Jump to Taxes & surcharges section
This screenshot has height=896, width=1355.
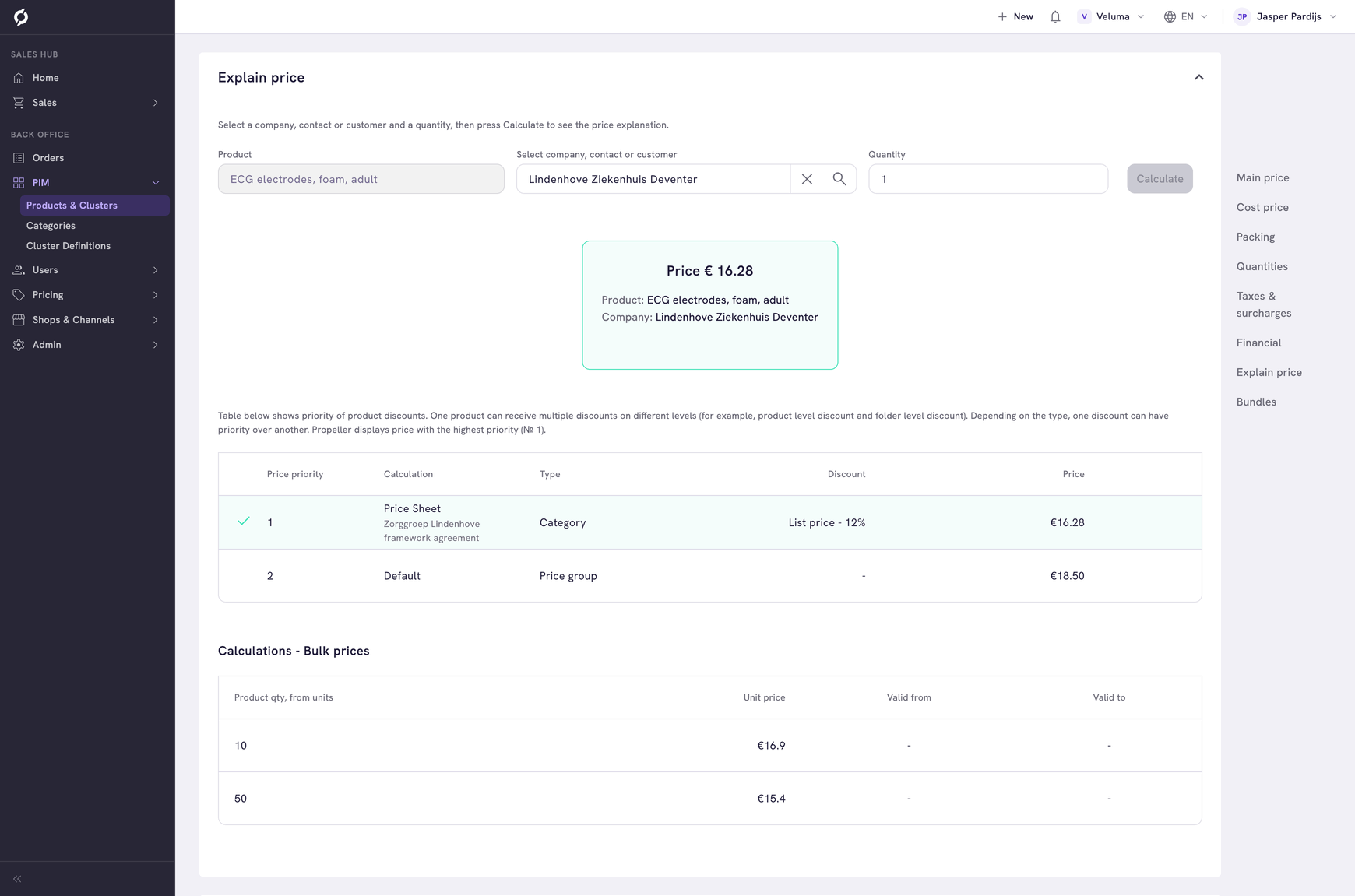[1264, 304]
